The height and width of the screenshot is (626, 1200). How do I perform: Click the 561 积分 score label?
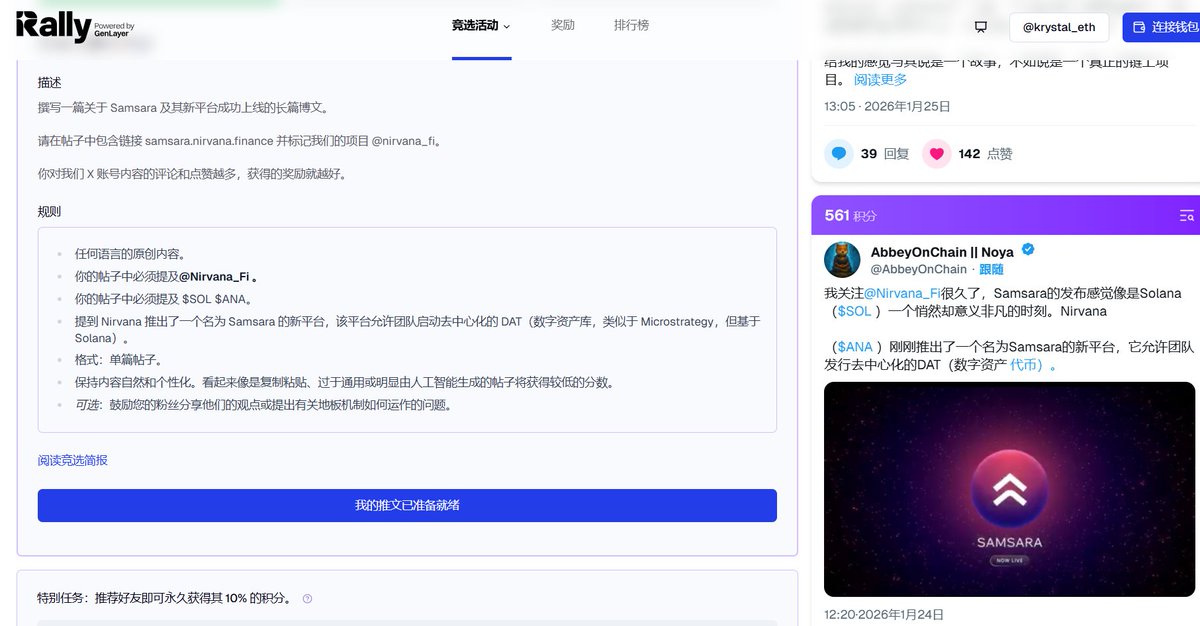click(850, 216)
